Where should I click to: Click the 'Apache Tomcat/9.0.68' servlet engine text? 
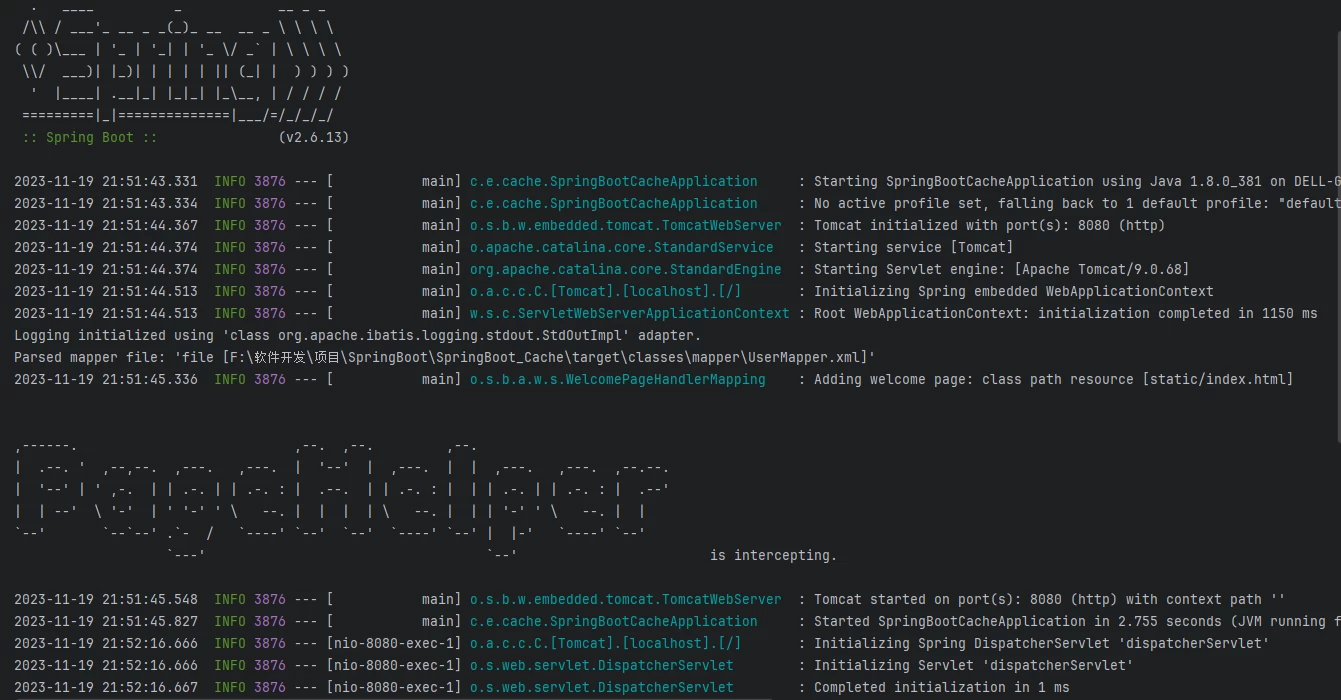coord(1101,269)
